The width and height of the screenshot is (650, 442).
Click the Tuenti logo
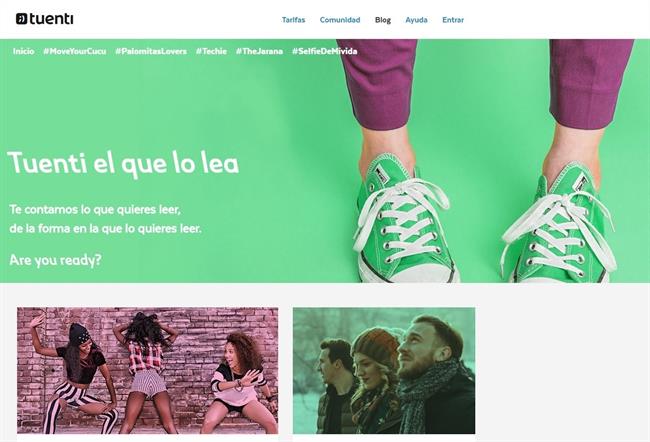pyautogui.click(x=44, y=19)
